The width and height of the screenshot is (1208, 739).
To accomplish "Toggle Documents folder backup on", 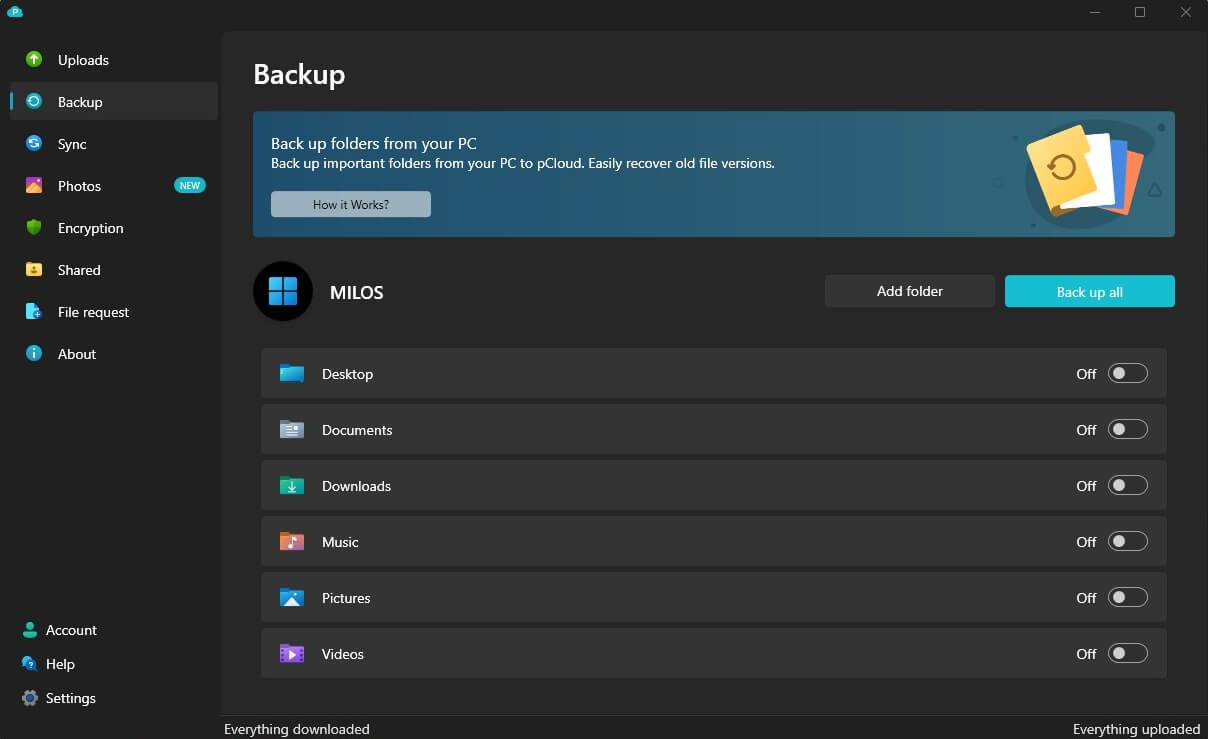I will (x=1127, y=429).
